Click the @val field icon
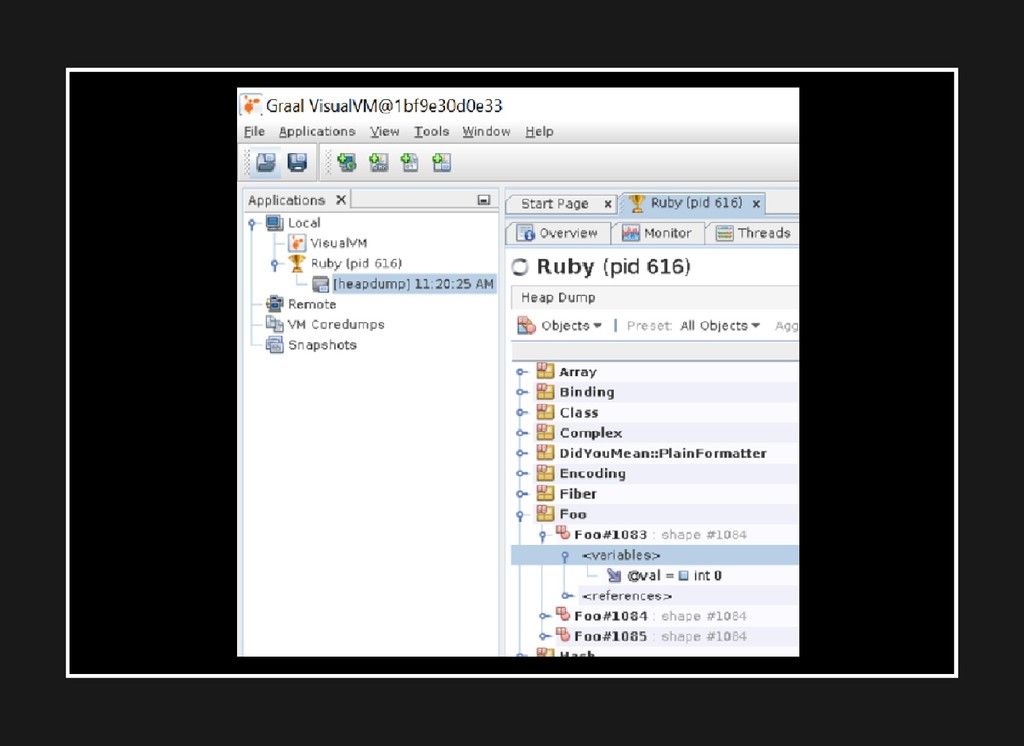The width and height of the screenshot is (1024, 746). [614, 575]
